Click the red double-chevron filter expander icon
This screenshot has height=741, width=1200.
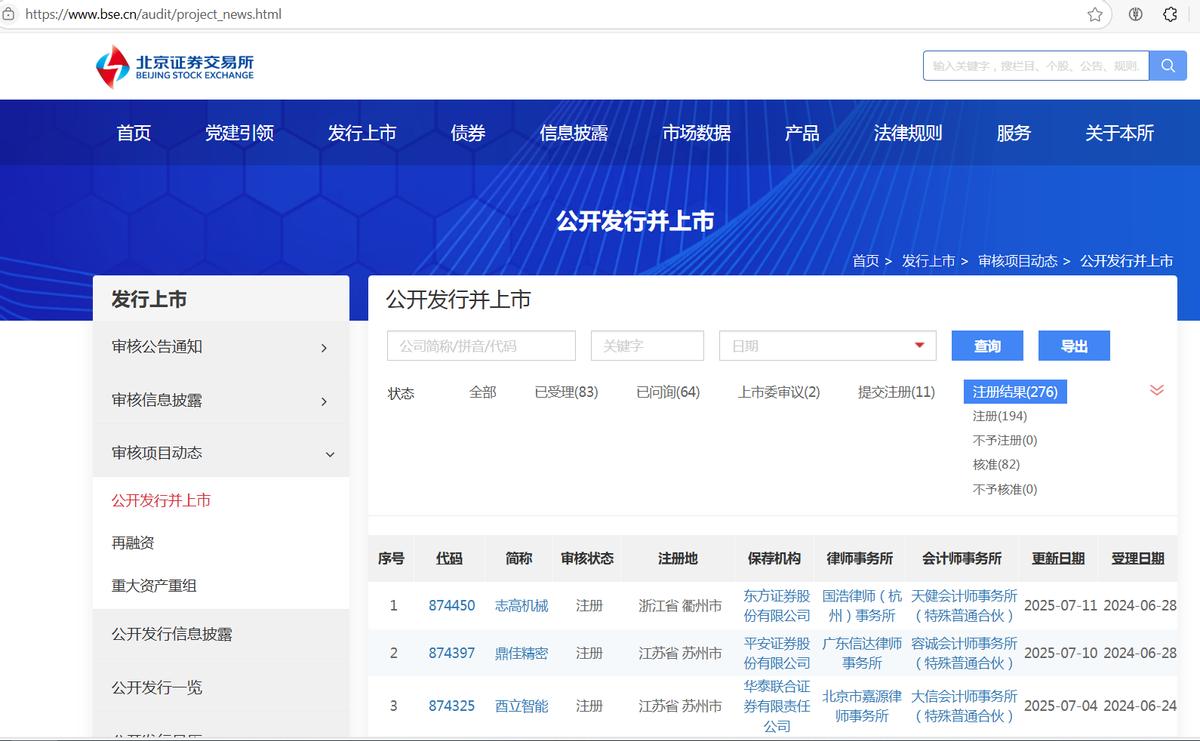point(1157,390)
